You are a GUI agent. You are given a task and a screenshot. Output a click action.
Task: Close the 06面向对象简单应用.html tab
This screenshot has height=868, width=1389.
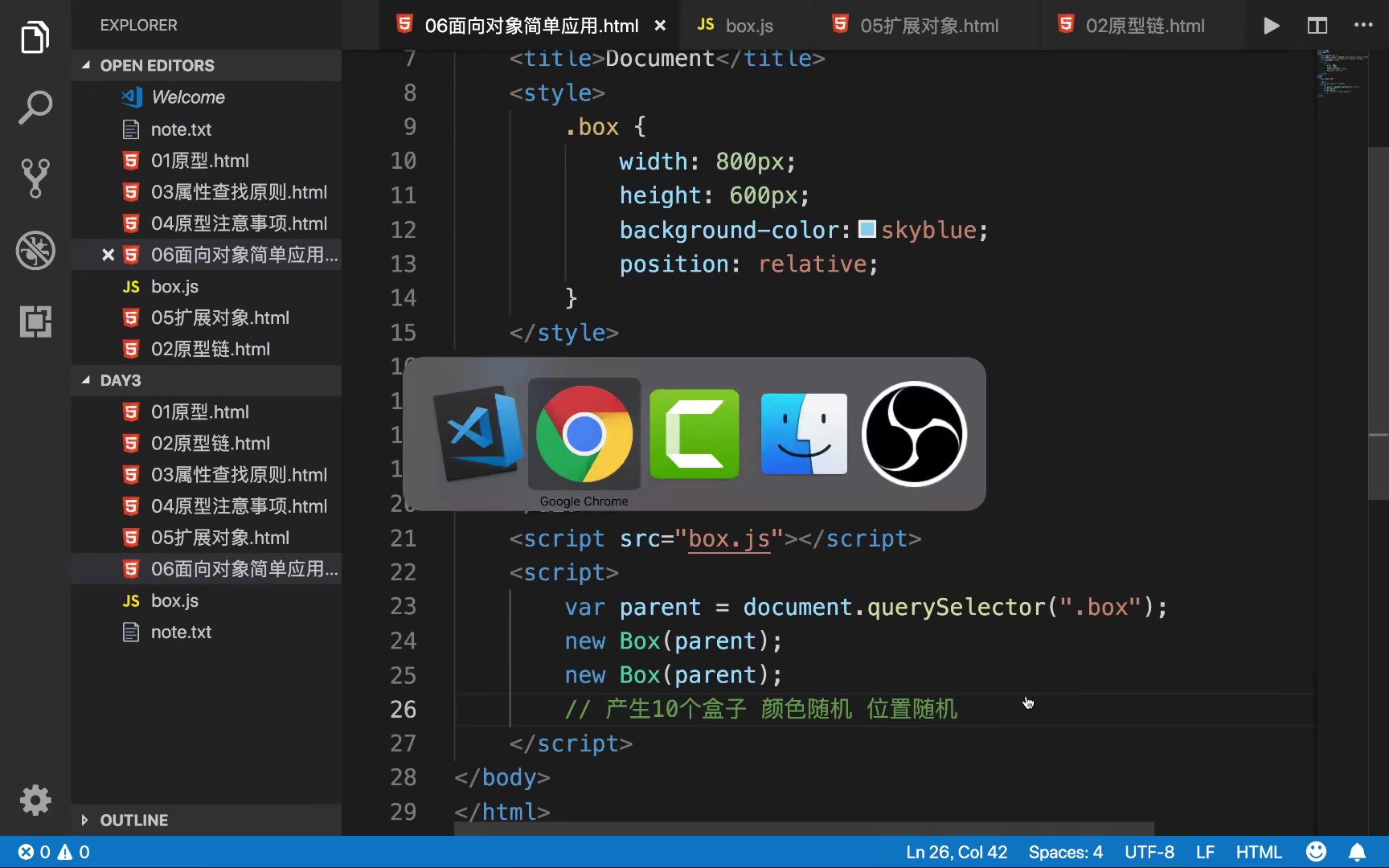660,26
